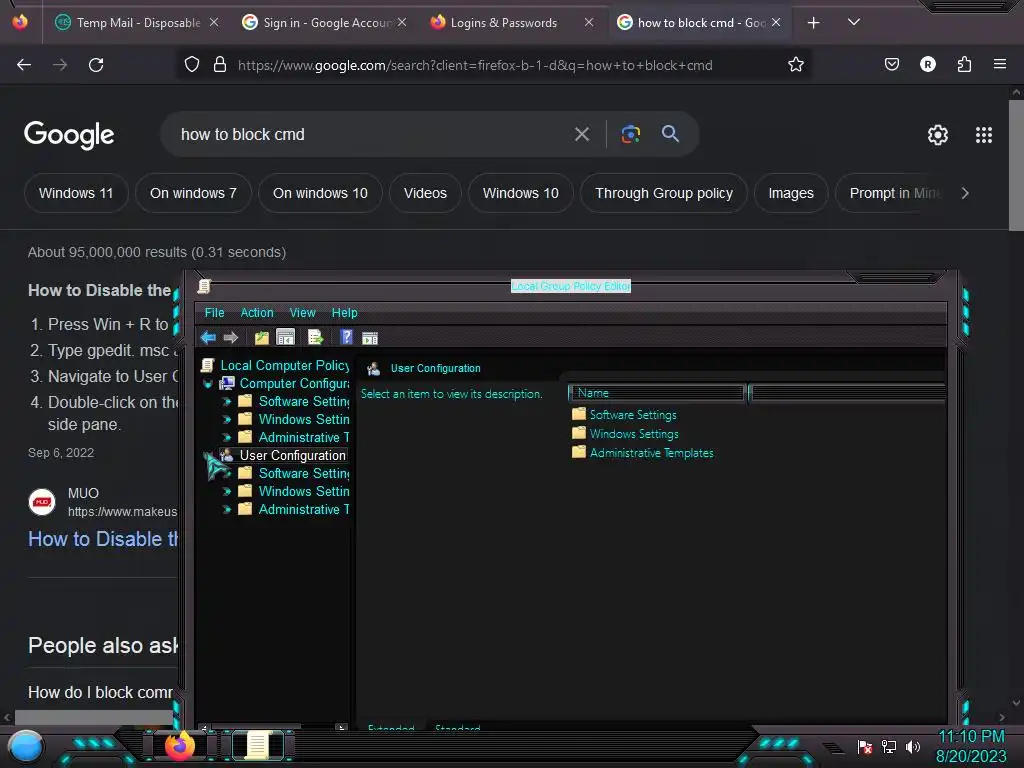Image resolution: width=1024 pixels, height=768 pixels.
Task: Select the User Configuration tree node
Action: coord(292,455)
